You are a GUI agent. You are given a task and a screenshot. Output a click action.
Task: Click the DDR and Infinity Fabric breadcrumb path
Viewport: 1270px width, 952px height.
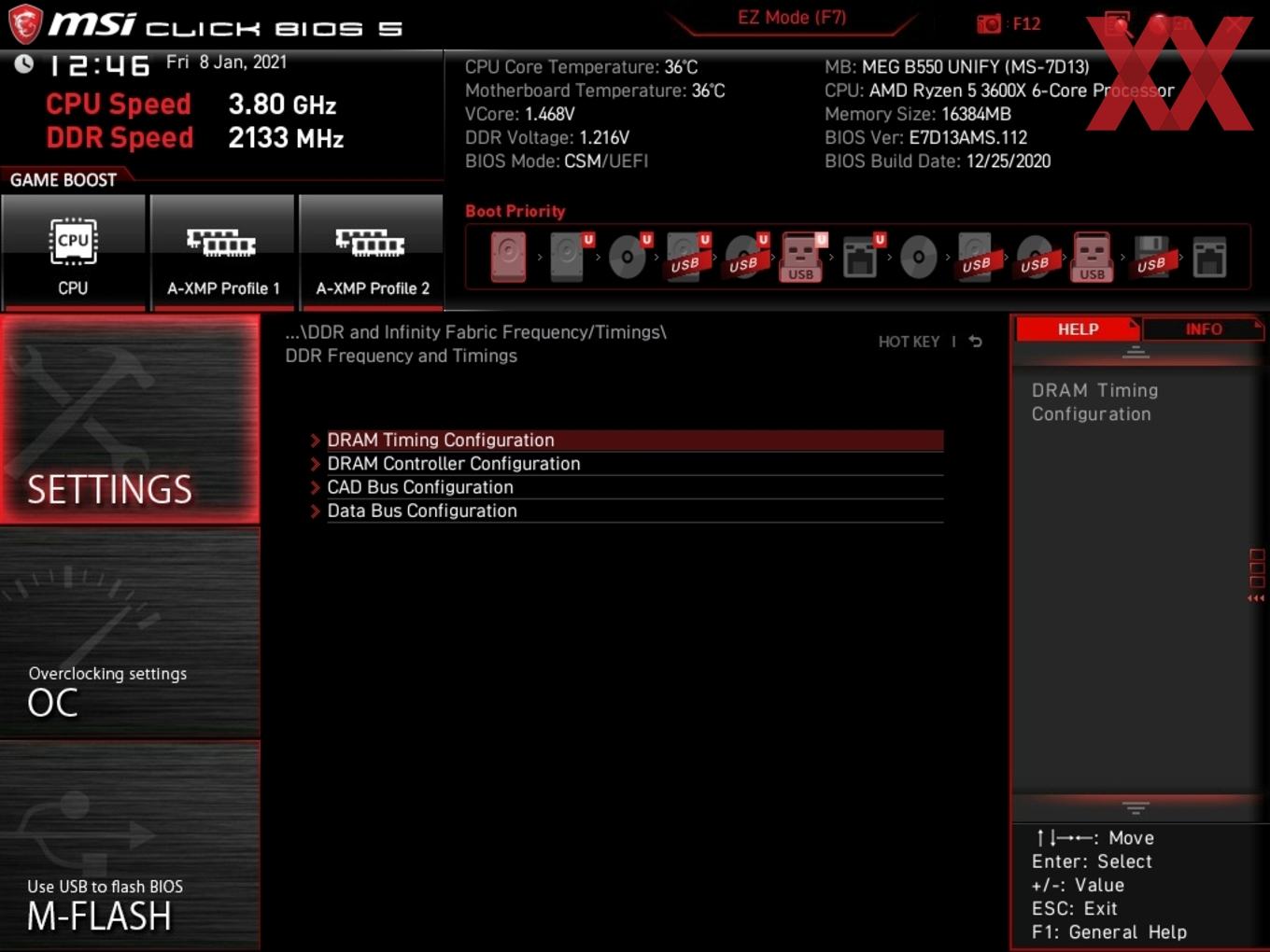[476, 332]
